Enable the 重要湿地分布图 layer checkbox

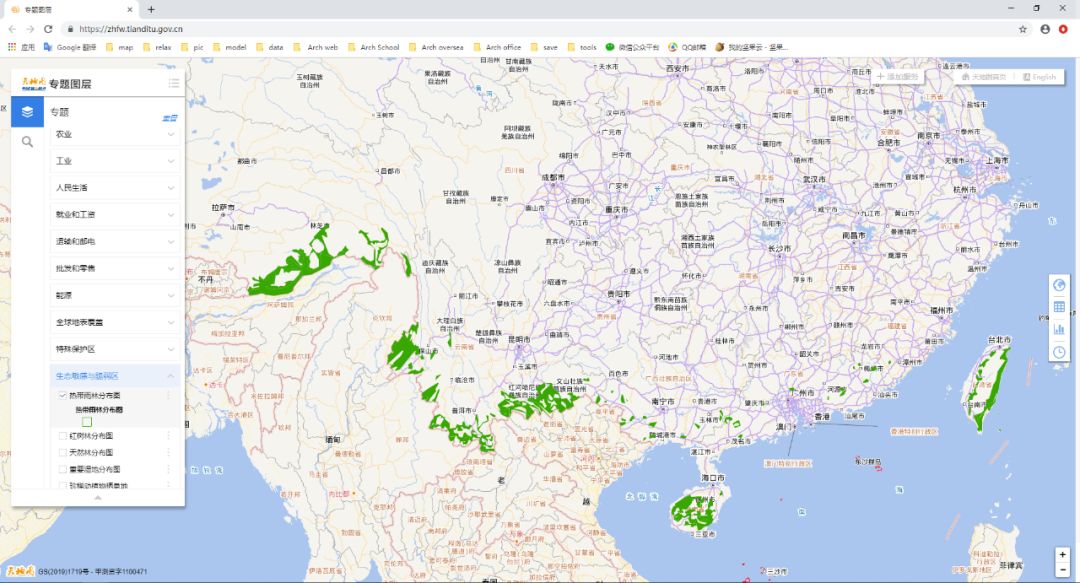tap(63, 469)
